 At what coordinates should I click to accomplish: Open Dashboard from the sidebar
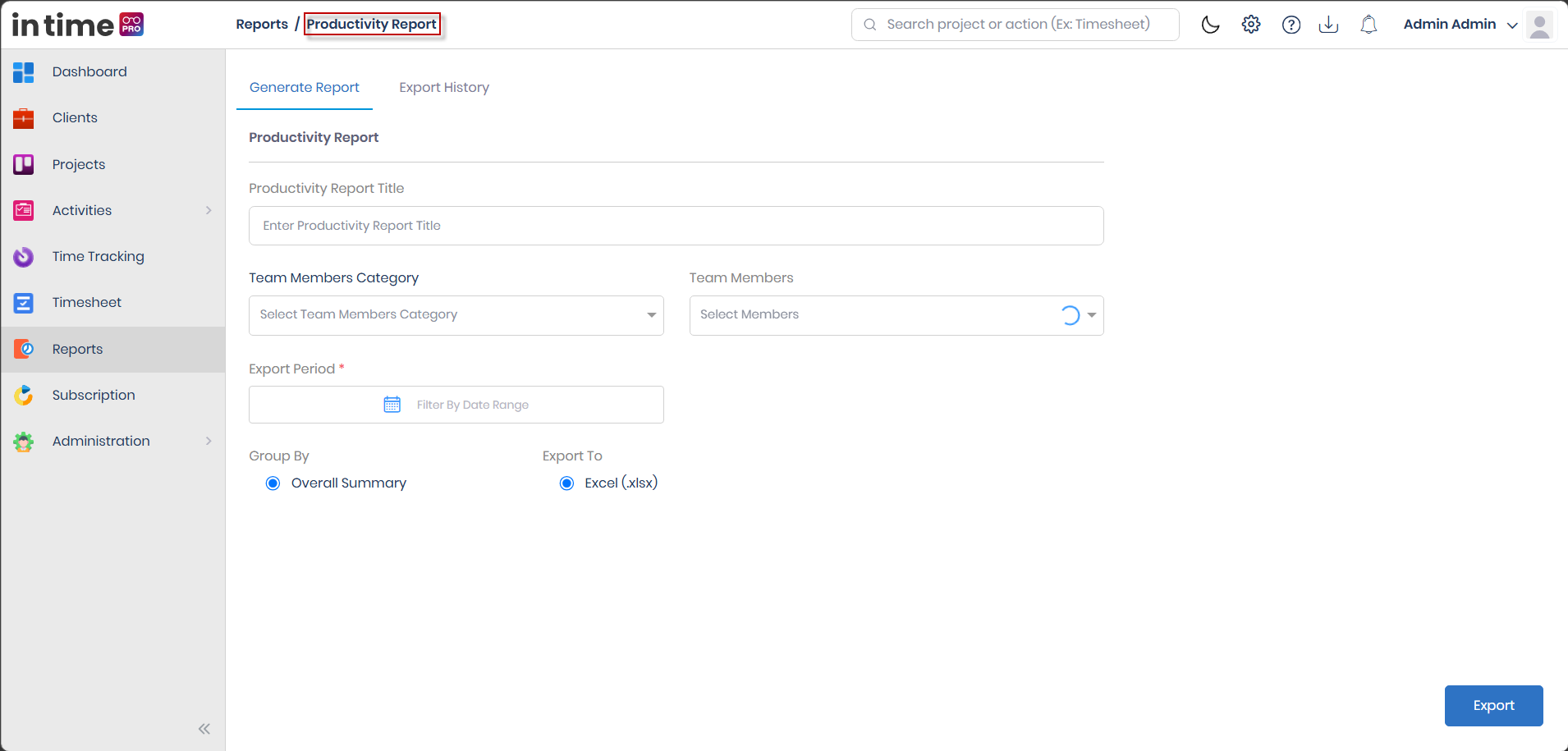tap(113, 72)
